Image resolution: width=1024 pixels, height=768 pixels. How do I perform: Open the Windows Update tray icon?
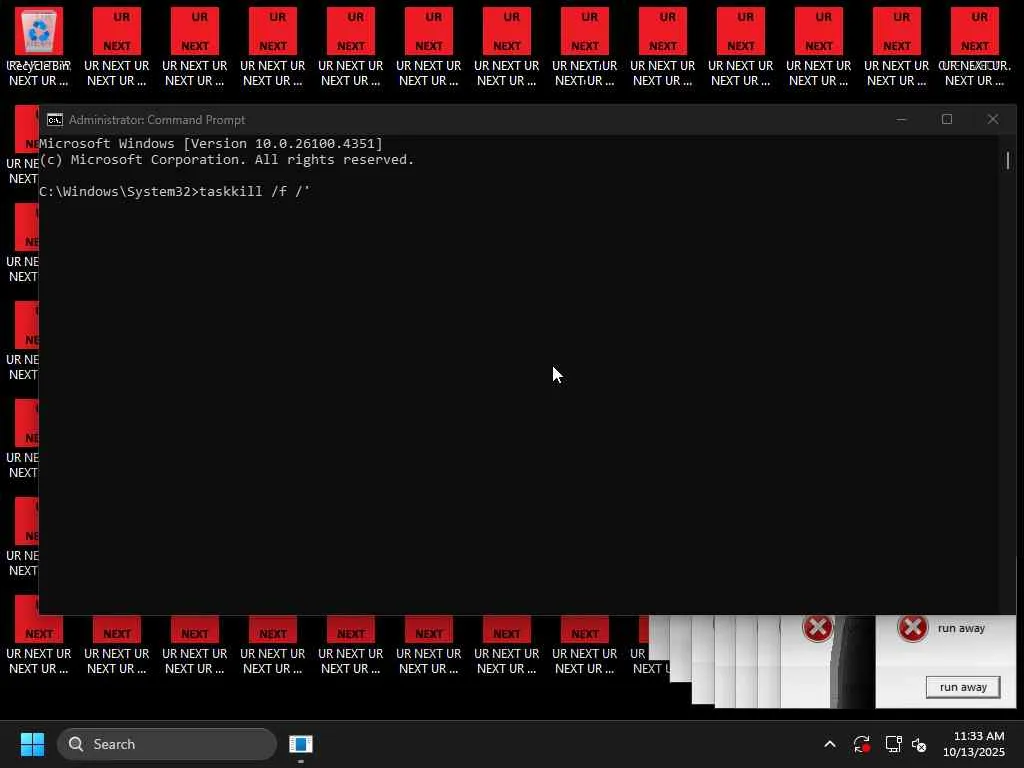point(861,744)
